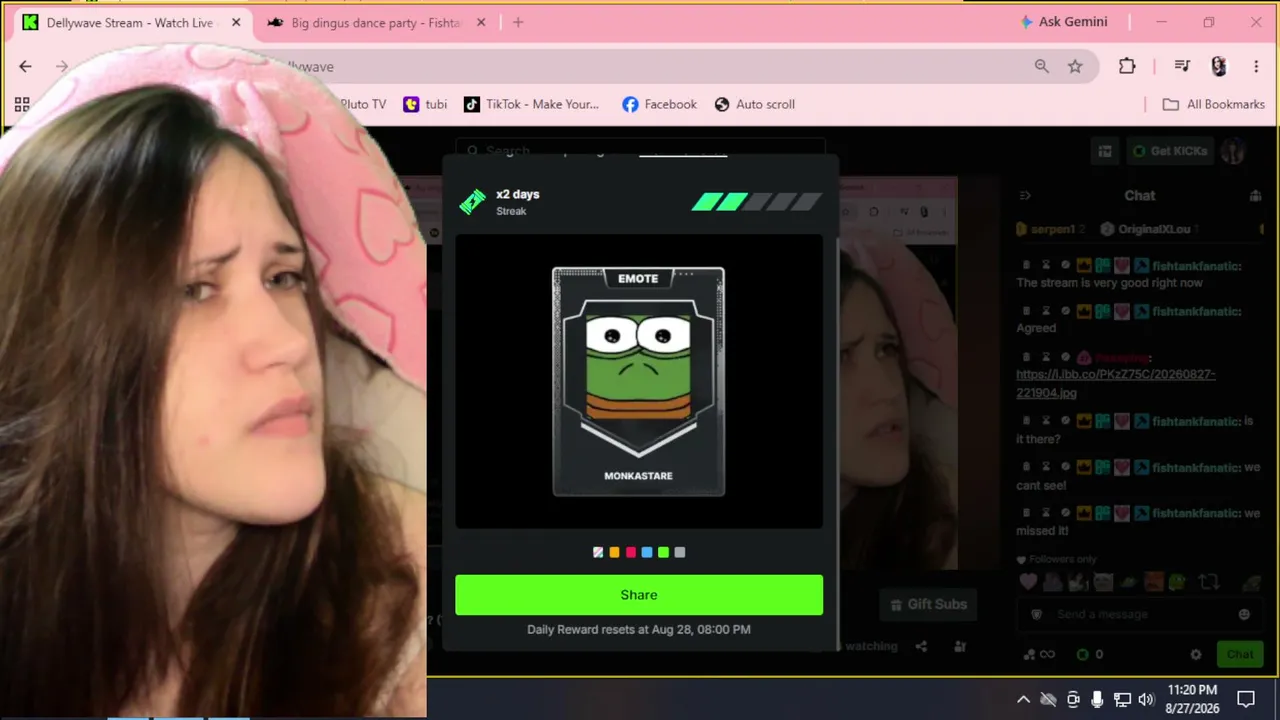Screen dimensions: 1280x720
Task: Open the zoom magnifier in the address bar
Action: coord(1042,66)
